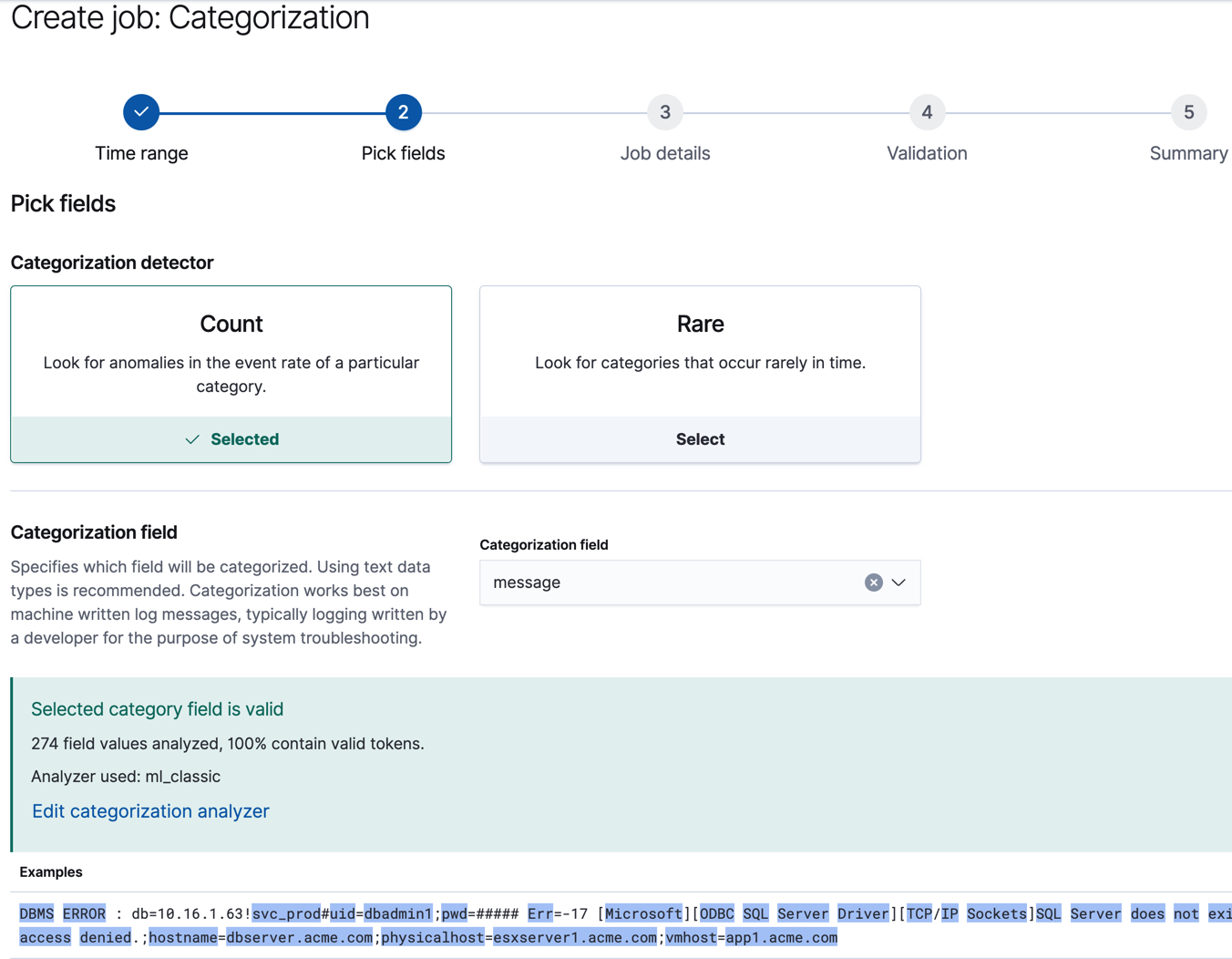This screenshot has height=959, width=1232.
Task: Deselect the currently selected Count detector
Action: coord(231,438)
